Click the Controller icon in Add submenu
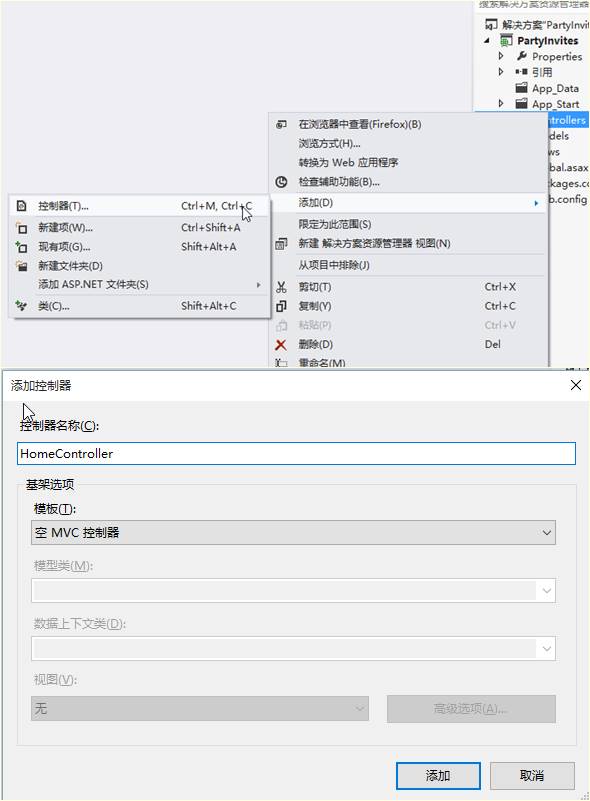The height and width of the screenshot is (801, 590). coord(21,206)
